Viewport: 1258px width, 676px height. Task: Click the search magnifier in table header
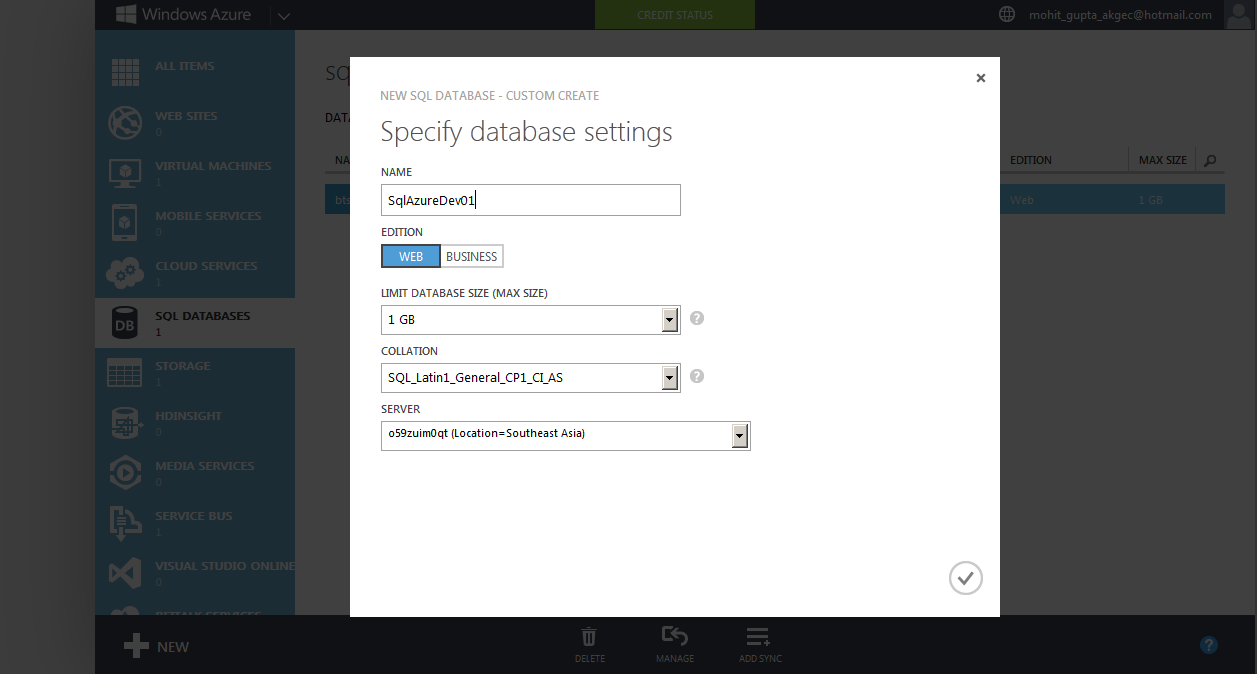(x=1210, y=160)
